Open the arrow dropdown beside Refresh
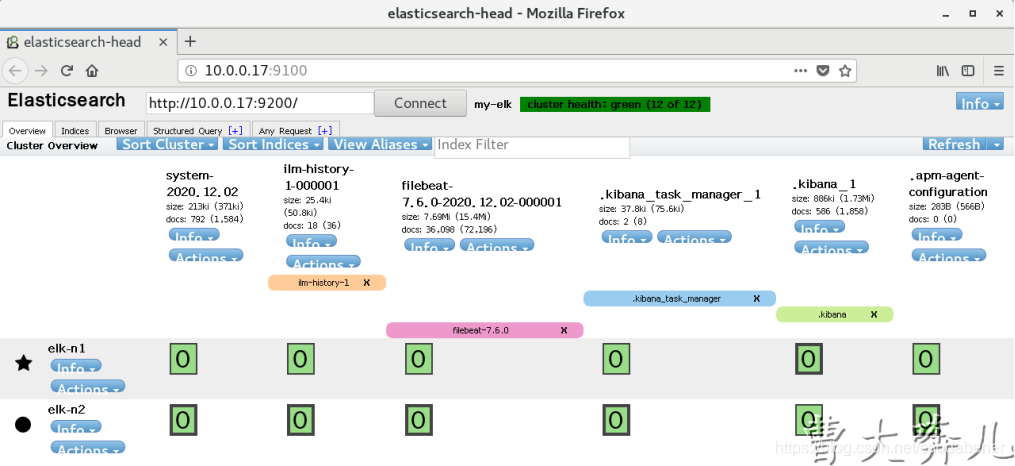Image resolution: width=1015 pixels, height=466 pixels. [998, 144]
